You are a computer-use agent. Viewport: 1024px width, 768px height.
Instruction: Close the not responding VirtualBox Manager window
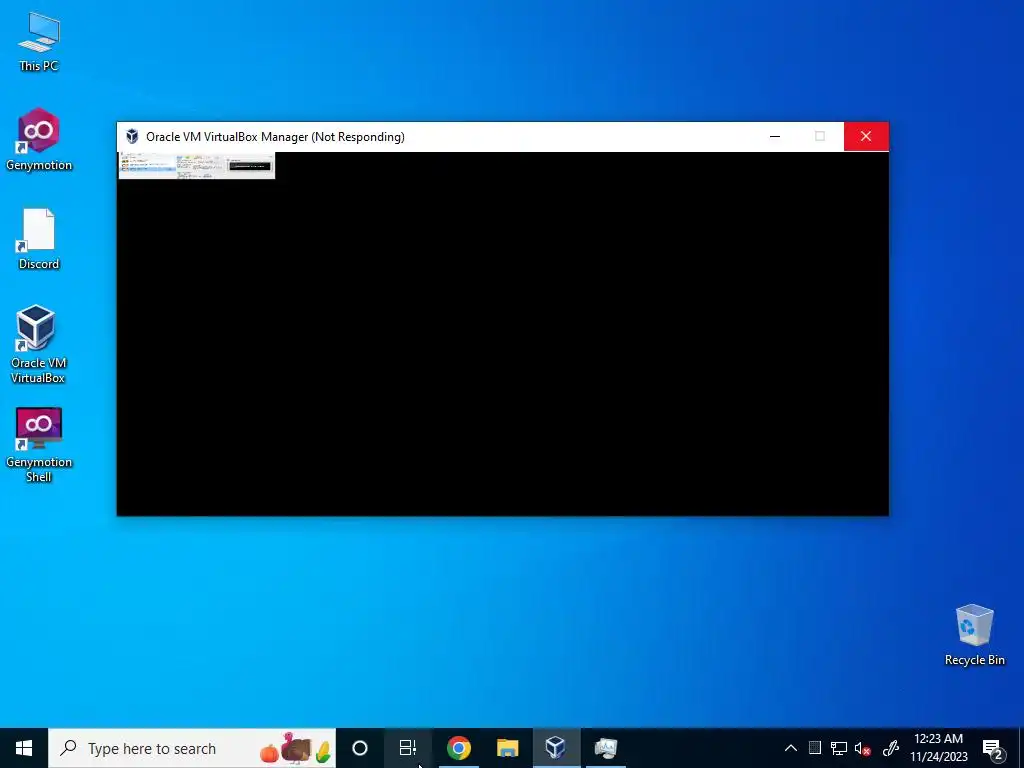click(x=866, y=136)
